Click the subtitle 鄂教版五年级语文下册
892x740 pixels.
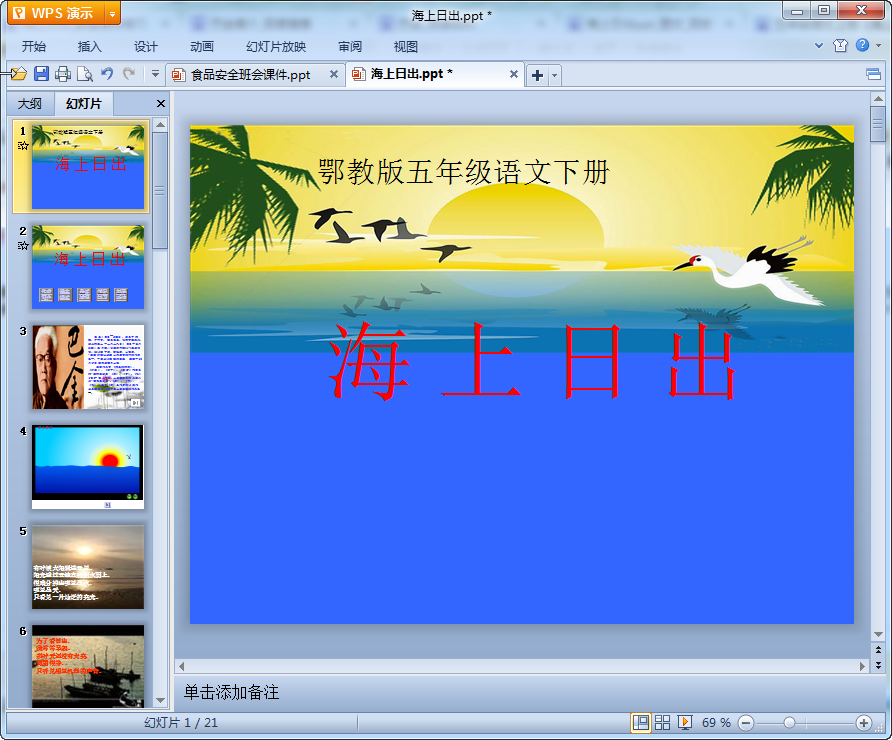[464, 172]
